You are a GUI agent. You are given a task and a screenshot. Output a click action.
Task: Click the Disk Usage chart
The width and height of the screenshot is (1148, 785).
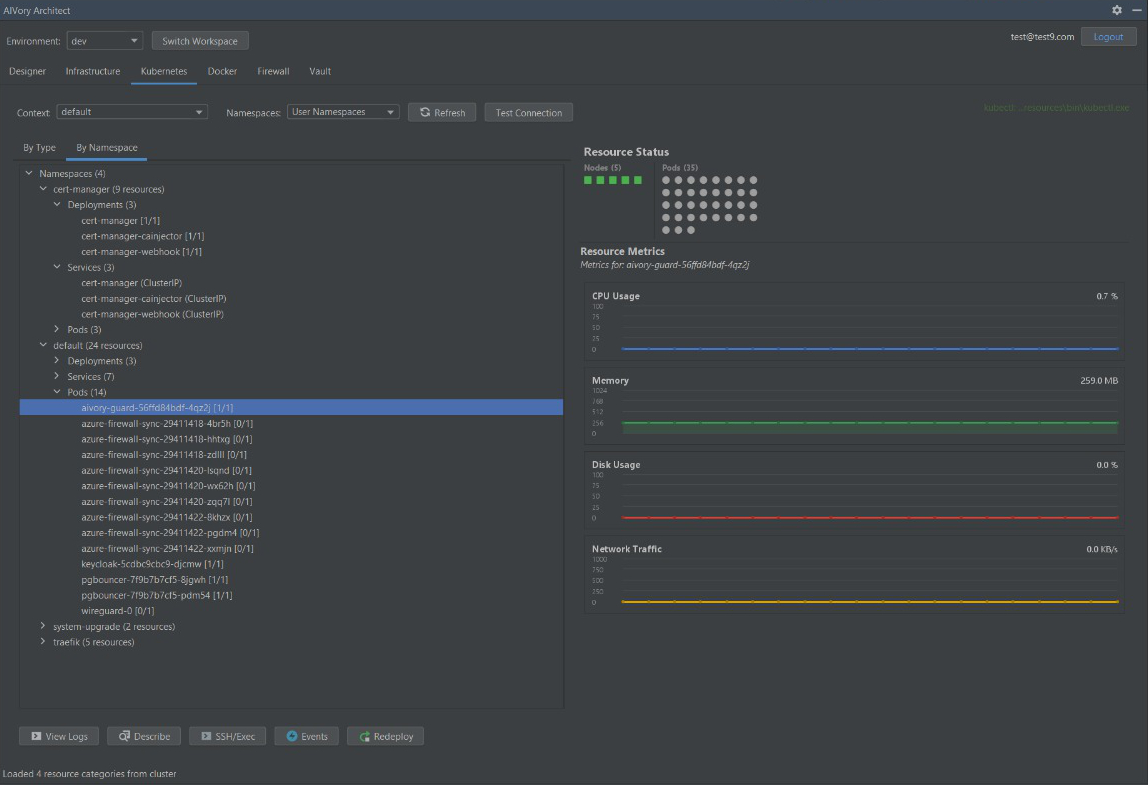[x=854, y=491]
